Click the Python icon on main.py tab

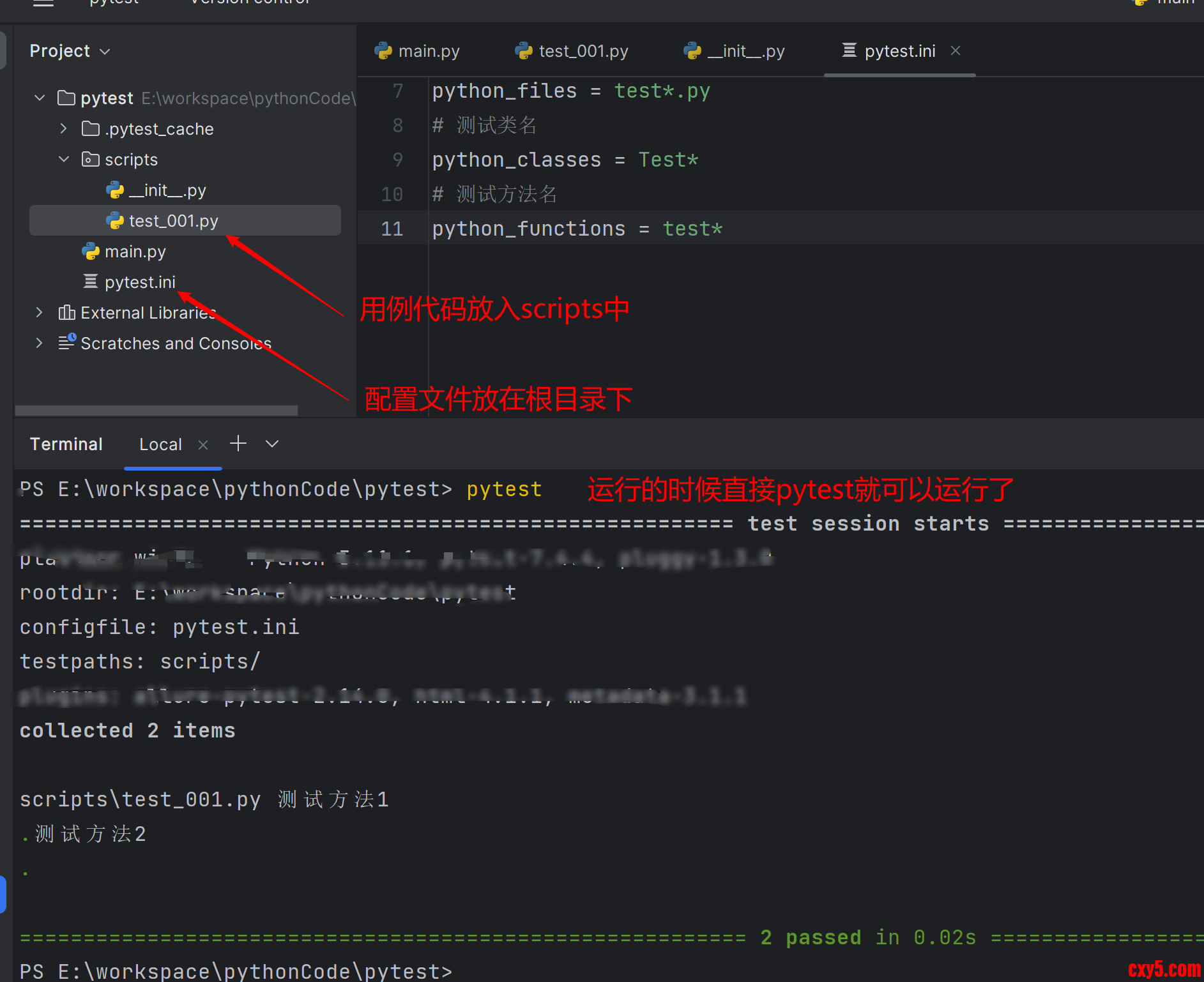pyautogui.click(x=383, y=51)
